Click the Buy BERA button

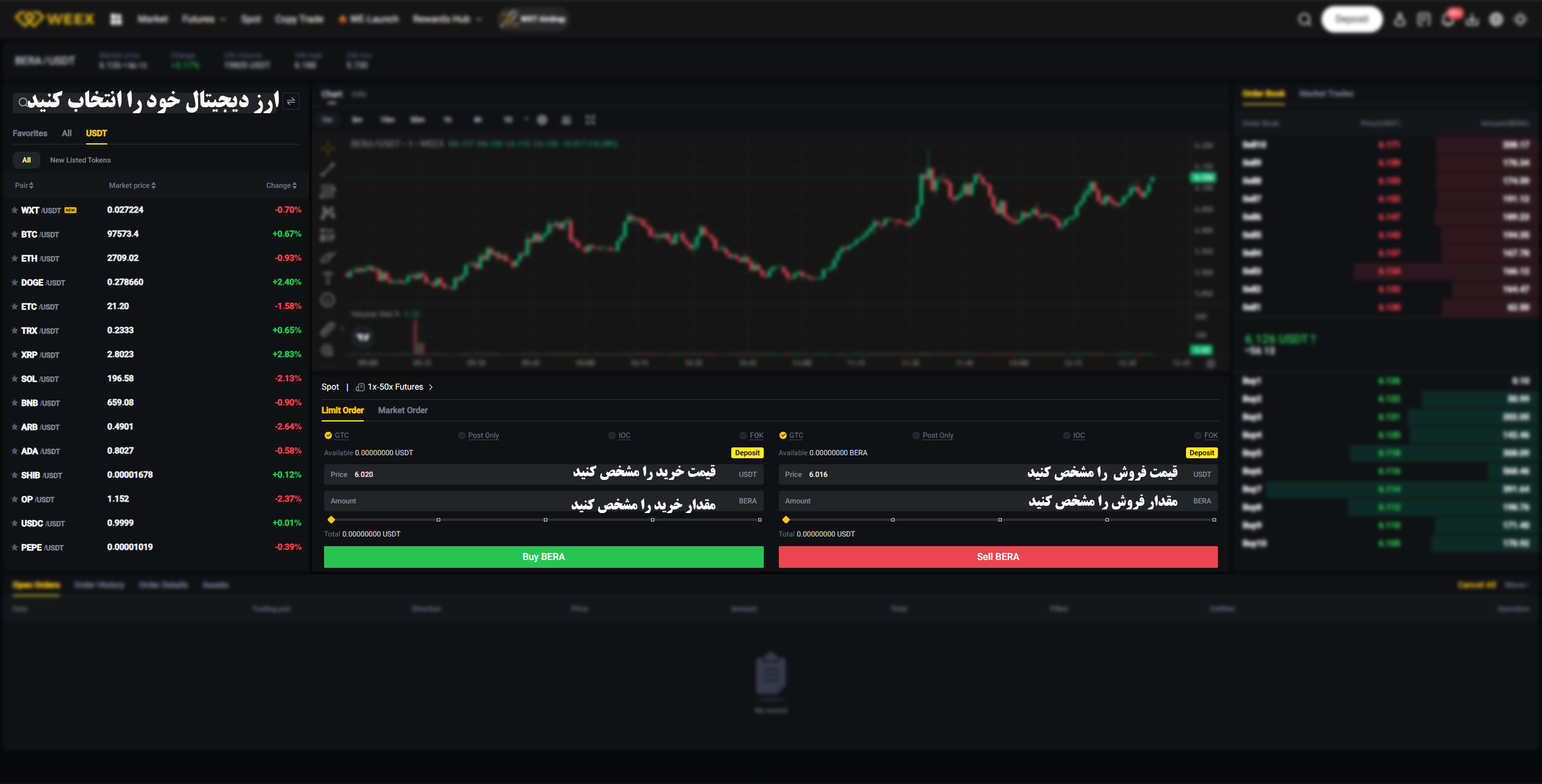click(x=543, y=556)
